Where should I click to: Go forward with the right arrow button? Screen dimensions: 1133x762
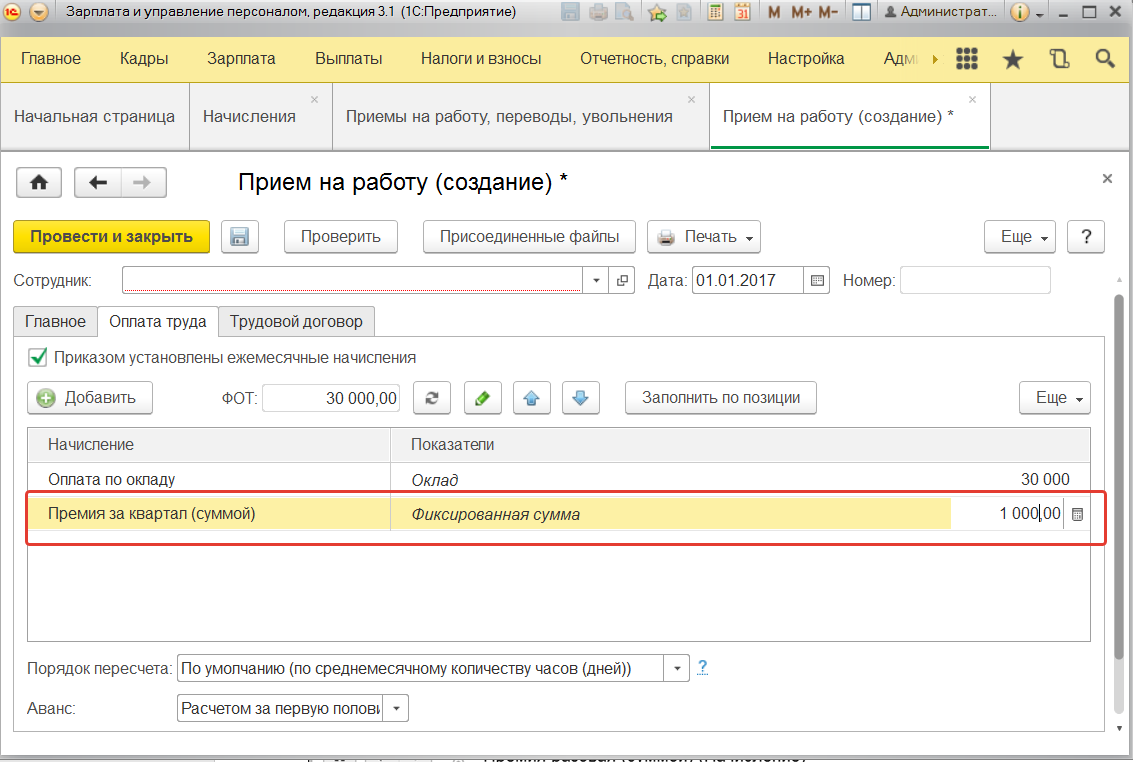(x=143, y=183)
